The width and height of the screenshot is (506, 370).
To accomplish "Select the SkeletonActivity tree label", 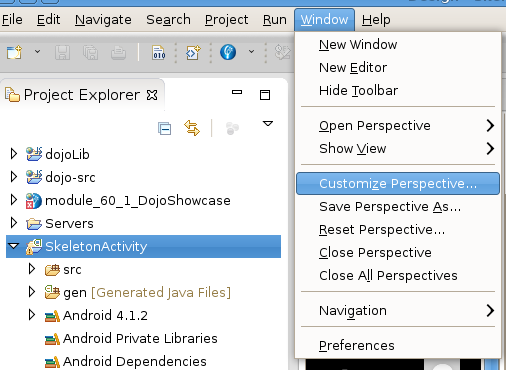I will (x=96, y=247).
